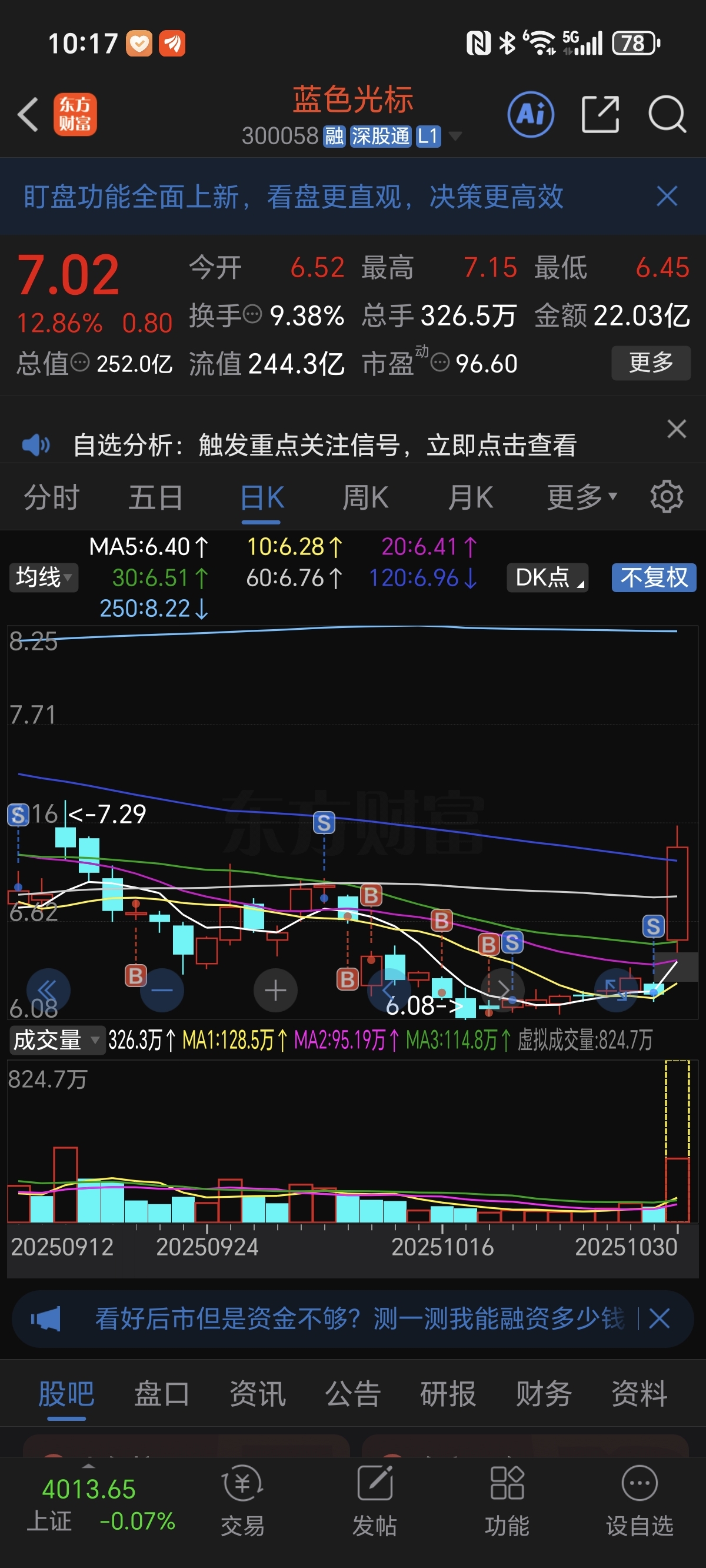The height and width of the screenshot is (1568, 706).
Task: Switch to 分时 chart tab
Action: point(52,497)
